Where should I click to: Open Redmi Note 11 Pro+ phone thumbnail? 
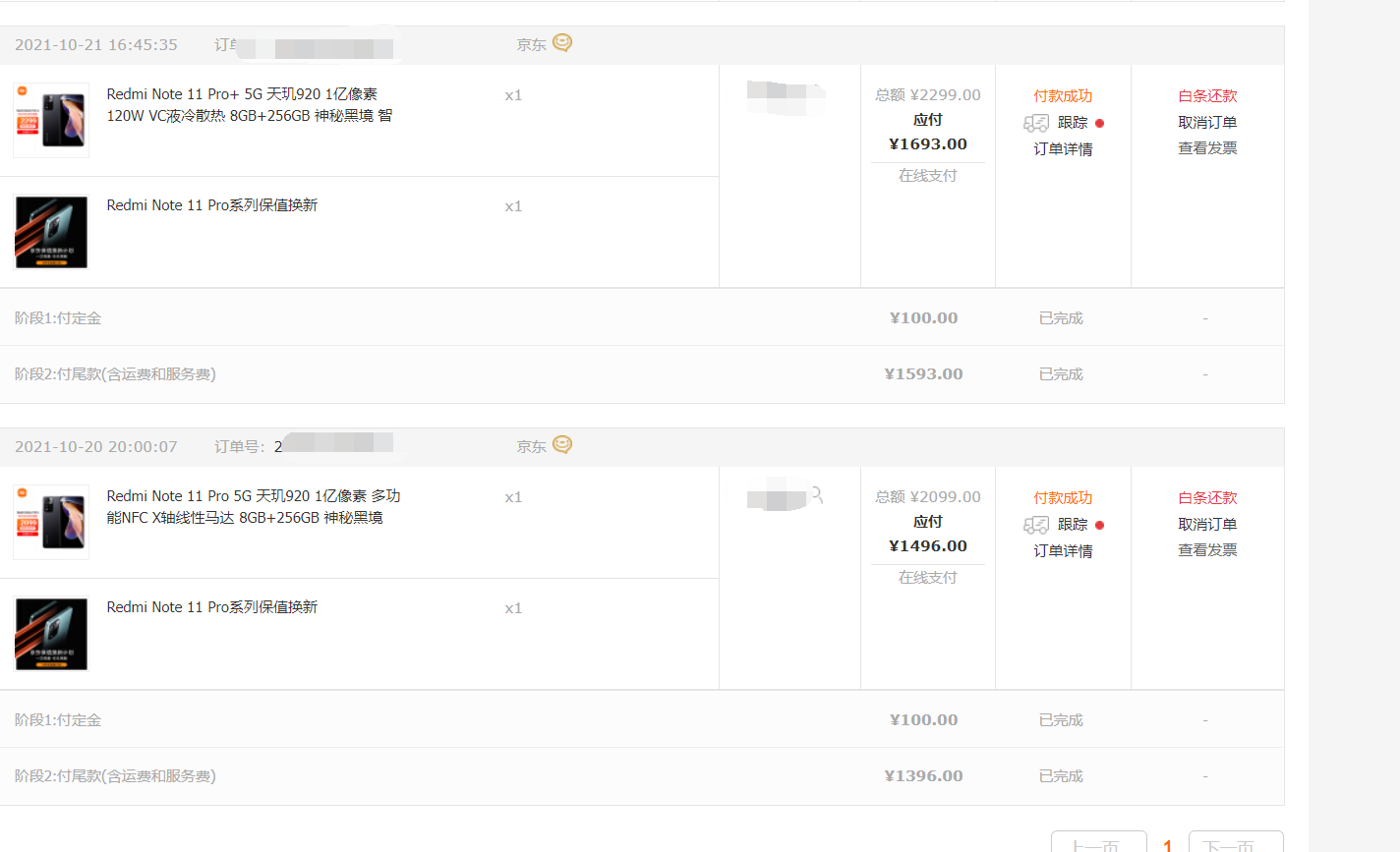coord(51,120)
